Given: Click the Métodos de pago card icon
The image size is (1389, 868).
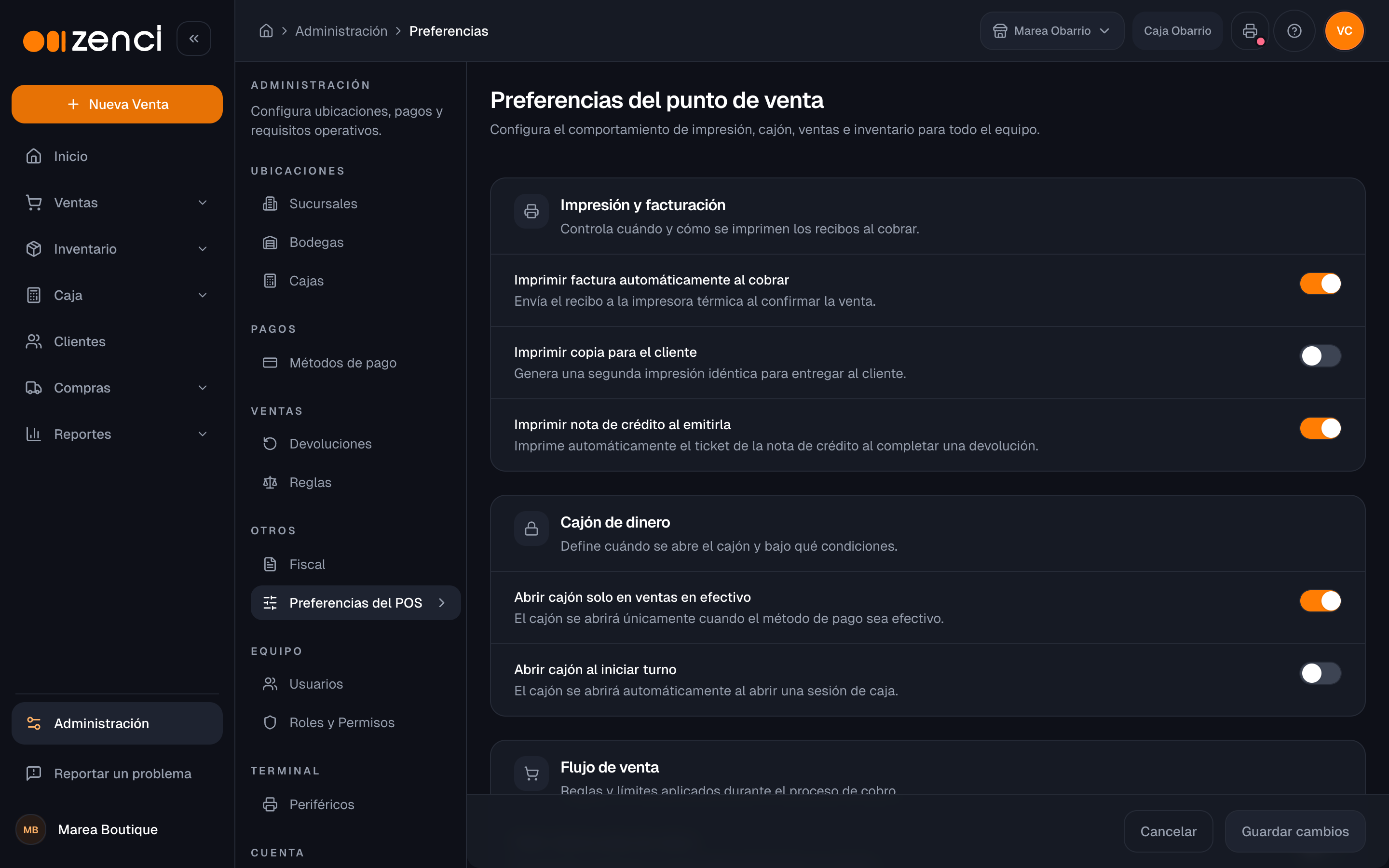Looking at the screenshot, I should [x=270, y=363].
